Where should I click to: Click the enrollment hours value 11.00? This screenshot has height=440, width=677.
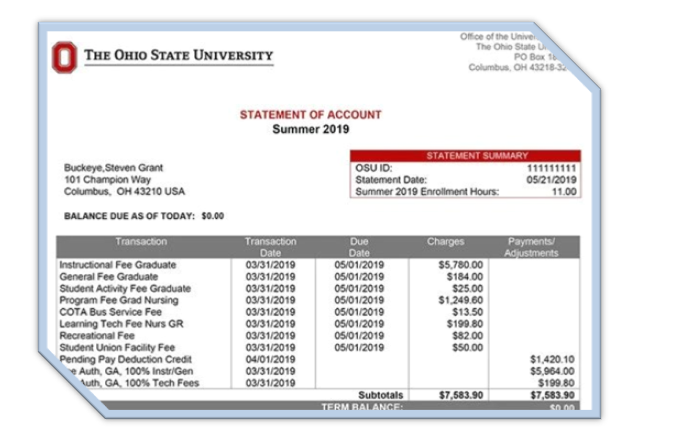[564, 192]
